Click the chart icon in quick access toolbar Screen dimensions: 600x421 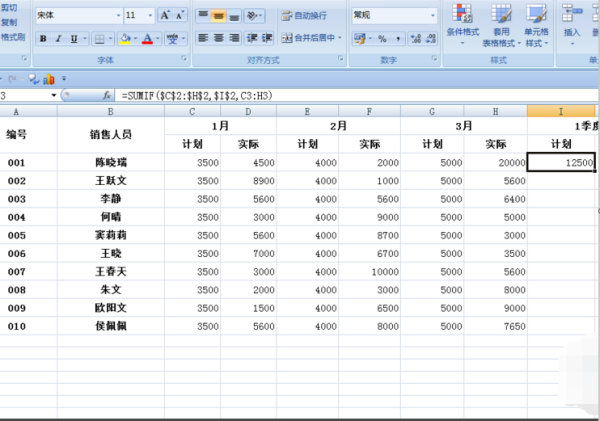(x=48, y=79)
